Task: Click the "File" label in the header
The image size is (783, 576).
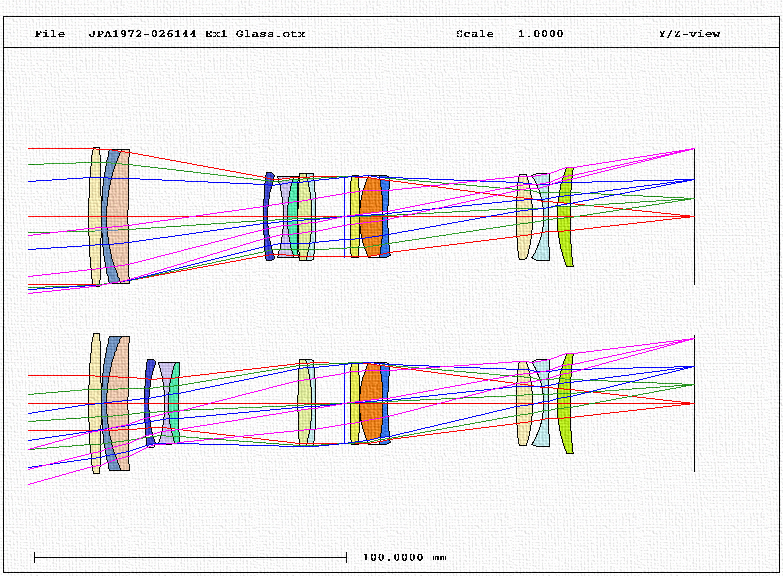Action: [50, 34]
